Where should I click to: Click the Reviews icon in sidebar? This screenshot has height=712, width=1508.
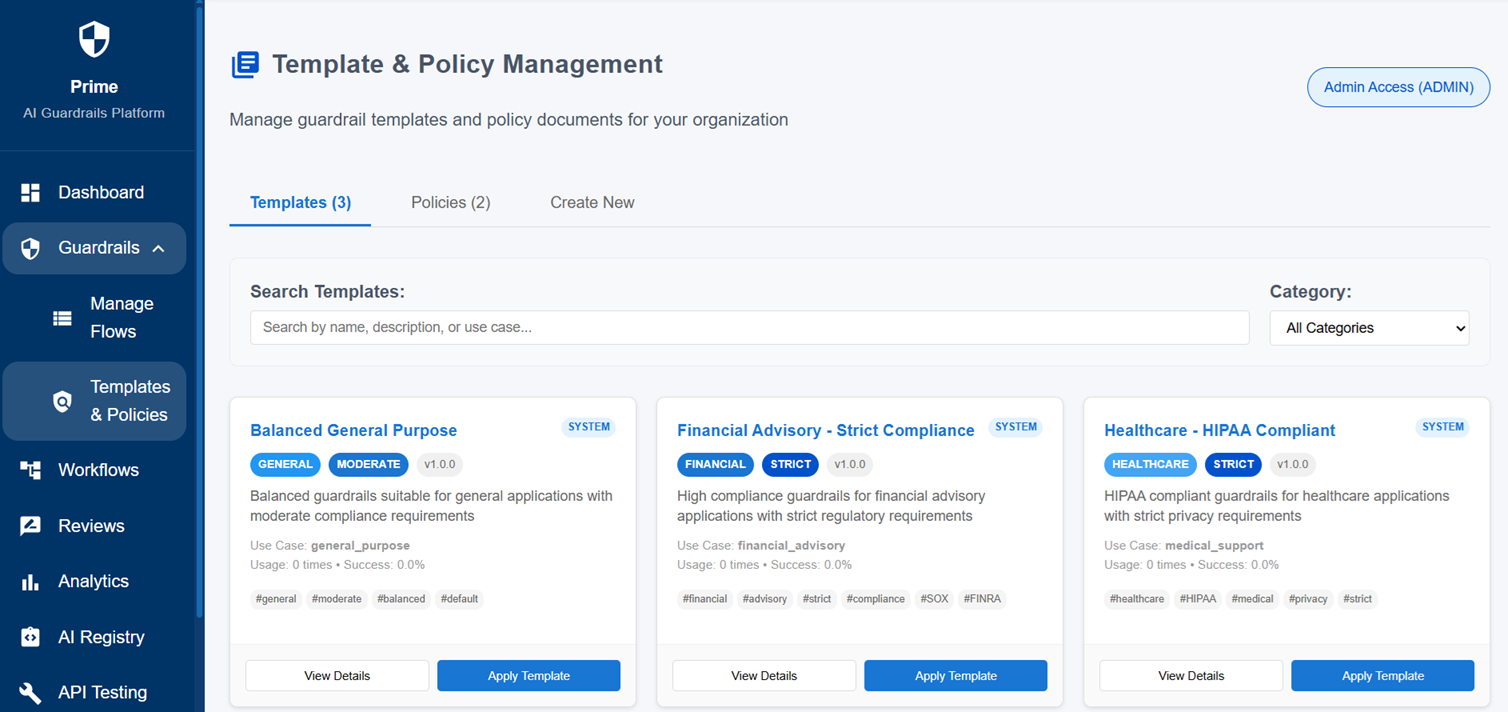coord(31,526)
